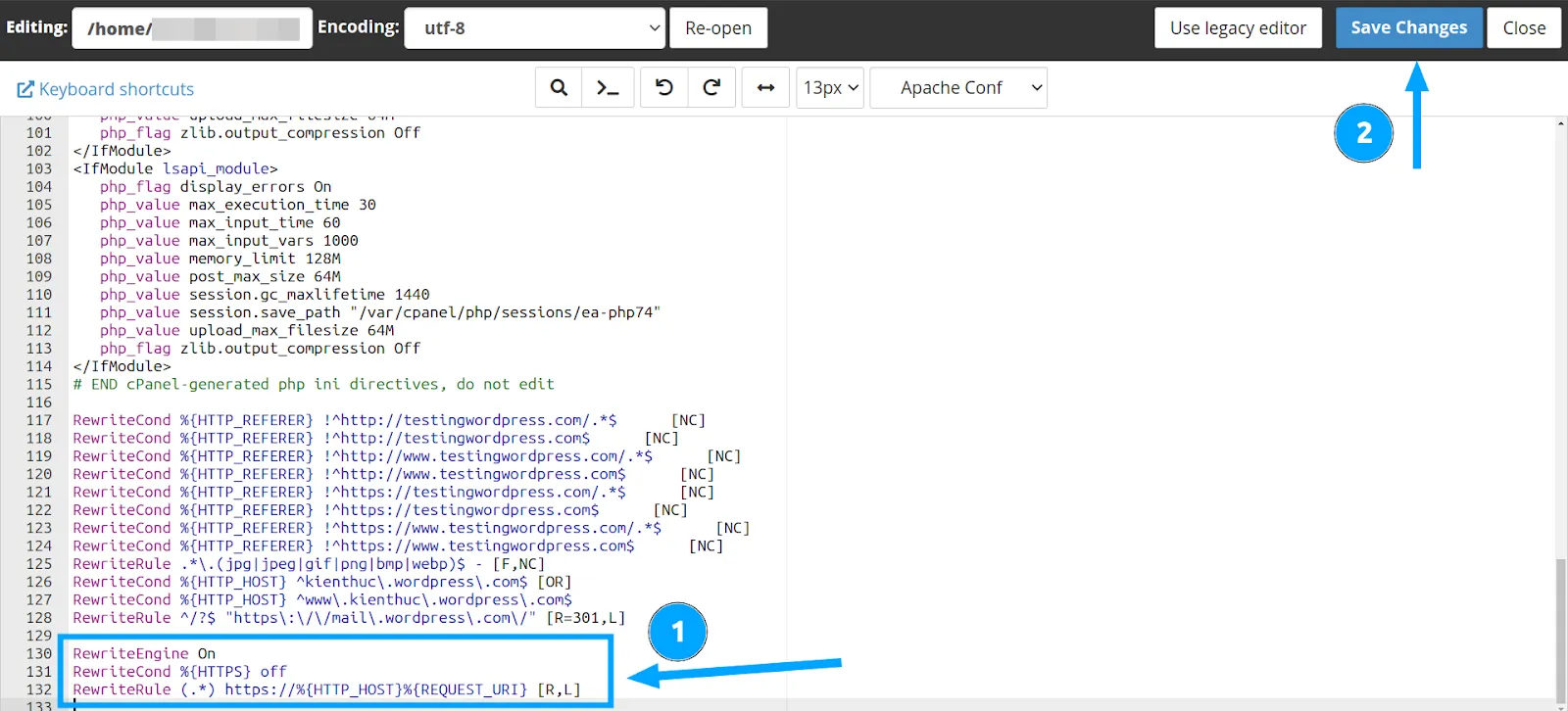
Task: Click 'display_errors On' line
Action: (216, 187)
